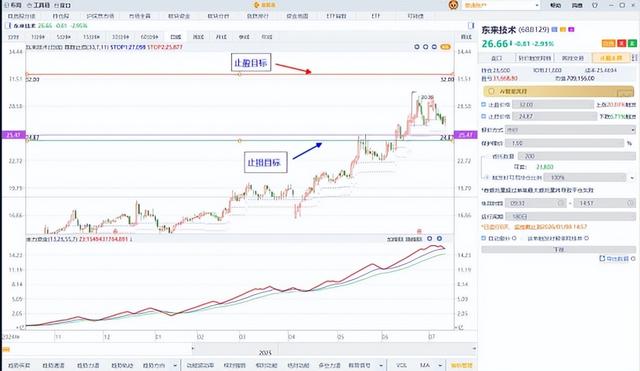Click the red buy button
The width and height of the screenshot is (640, 371).
tap(622, 43)
